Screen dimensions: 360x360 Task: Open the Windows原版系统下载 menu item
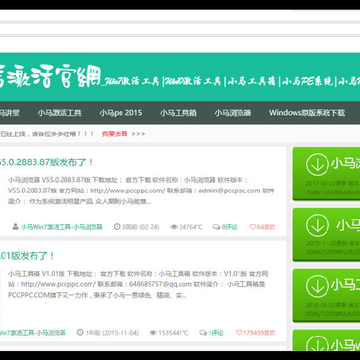tap(307, 113)
